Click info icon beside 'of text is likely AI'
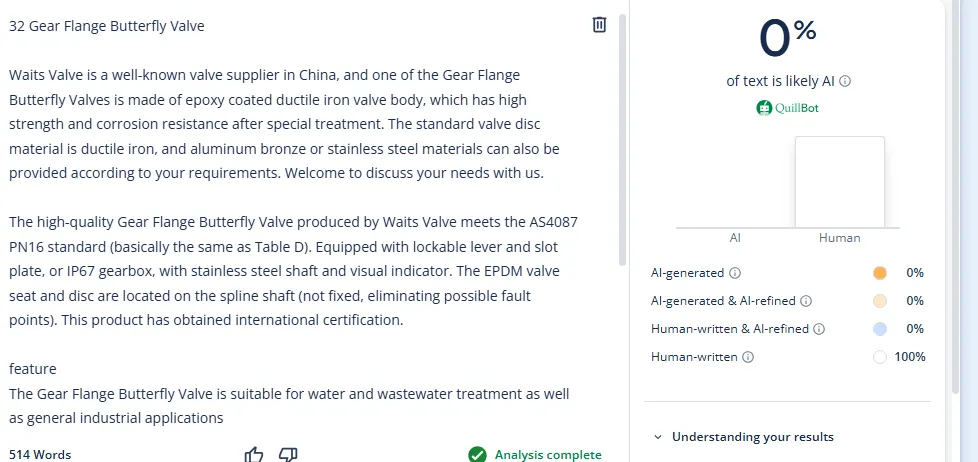Screen dimensions: 978x462 (846, 82)
